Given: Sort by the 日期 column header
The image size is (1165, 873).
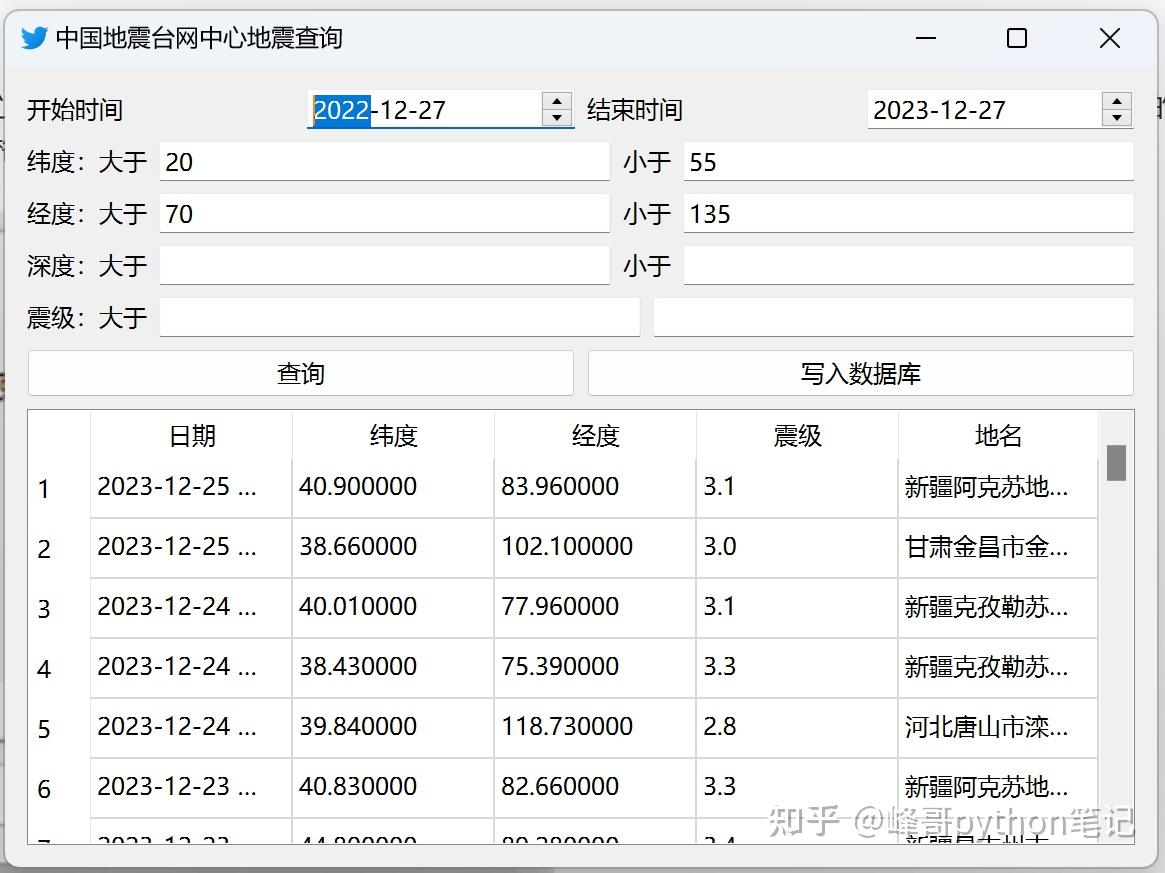Looking at the screenshot, I should [x=192, y=435].
